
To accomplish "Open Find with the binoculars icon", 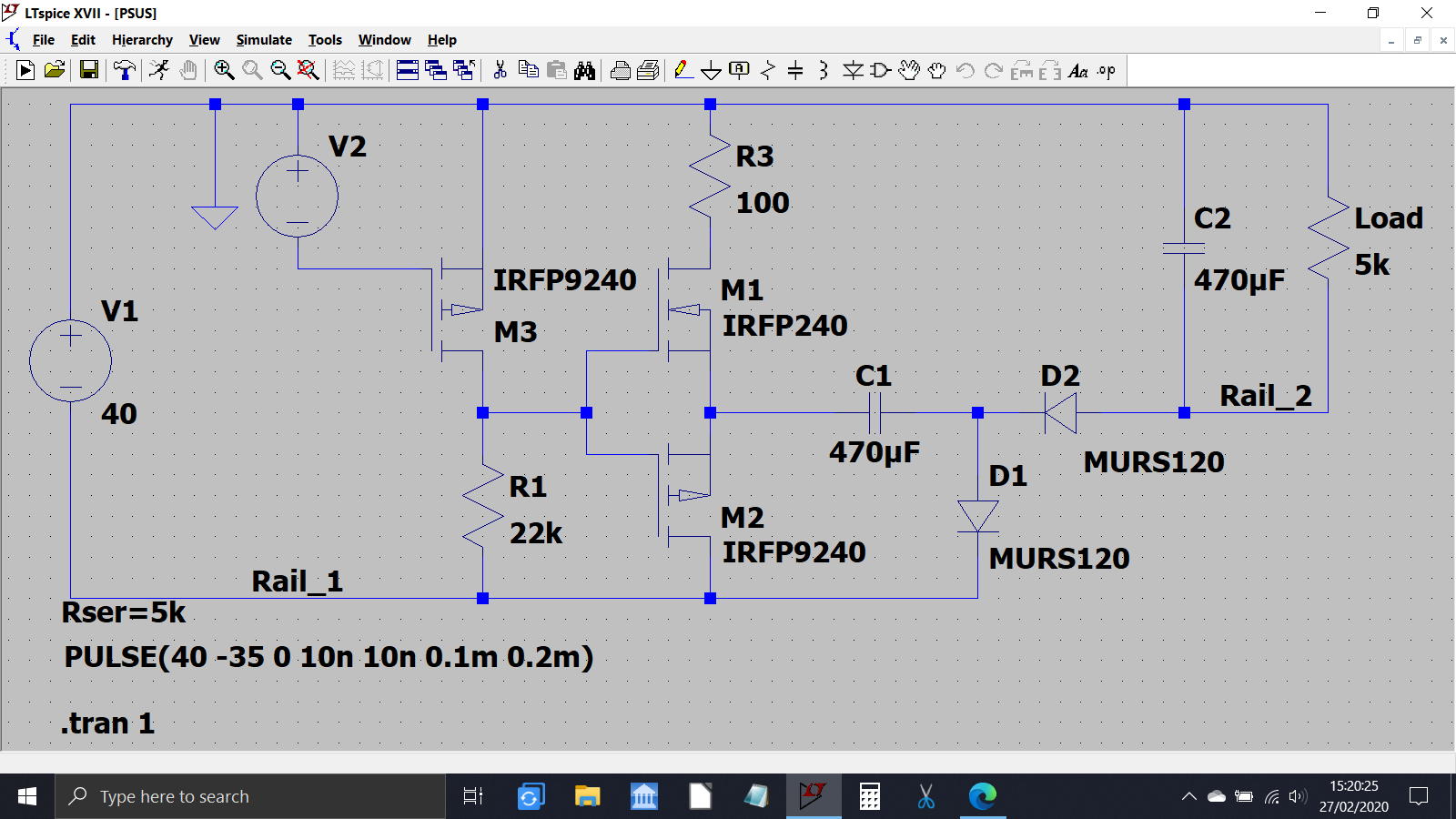I will tap(584, 70).
